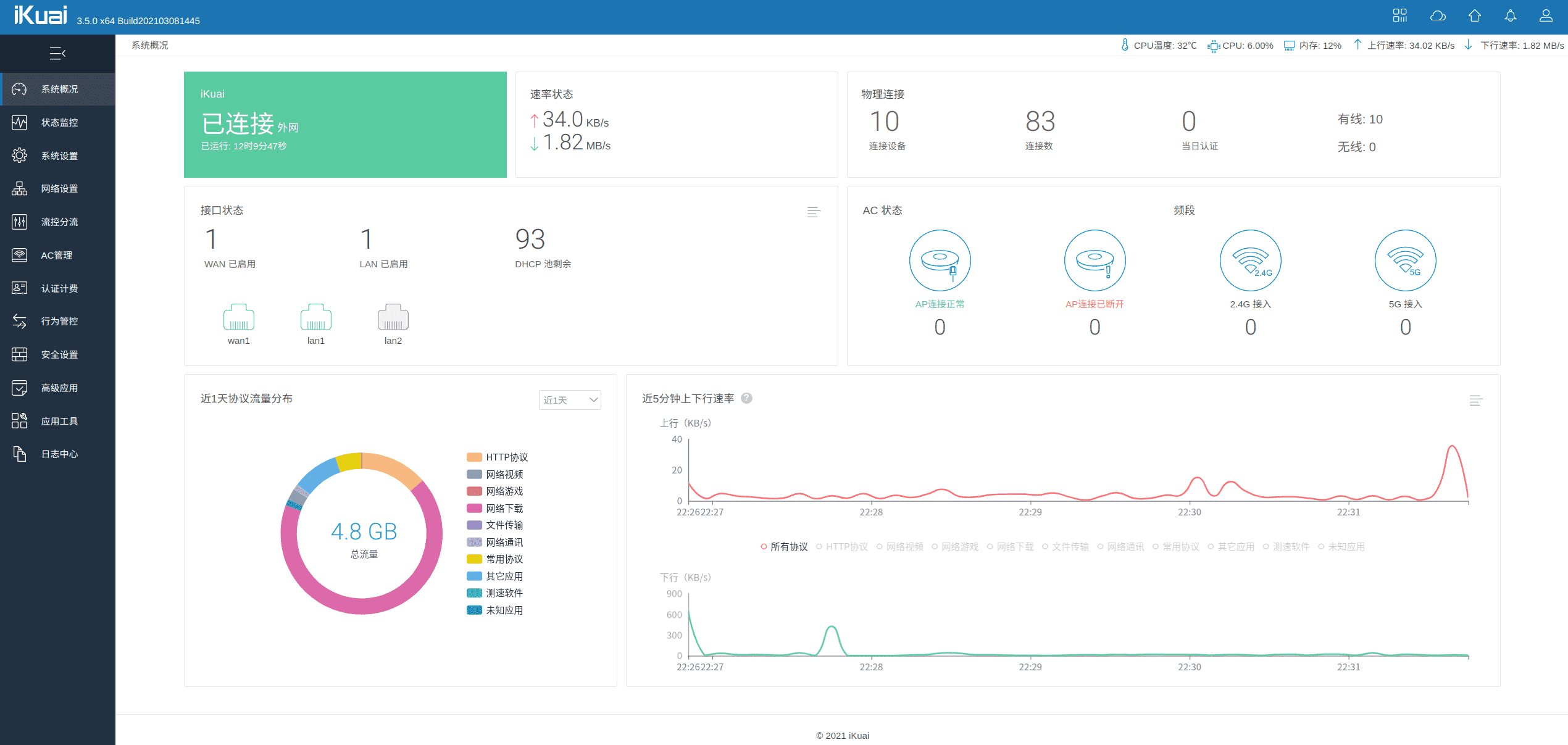1568x745 pixels.
Task: Click the lan2 port icon
Action: tap(393, 318)
